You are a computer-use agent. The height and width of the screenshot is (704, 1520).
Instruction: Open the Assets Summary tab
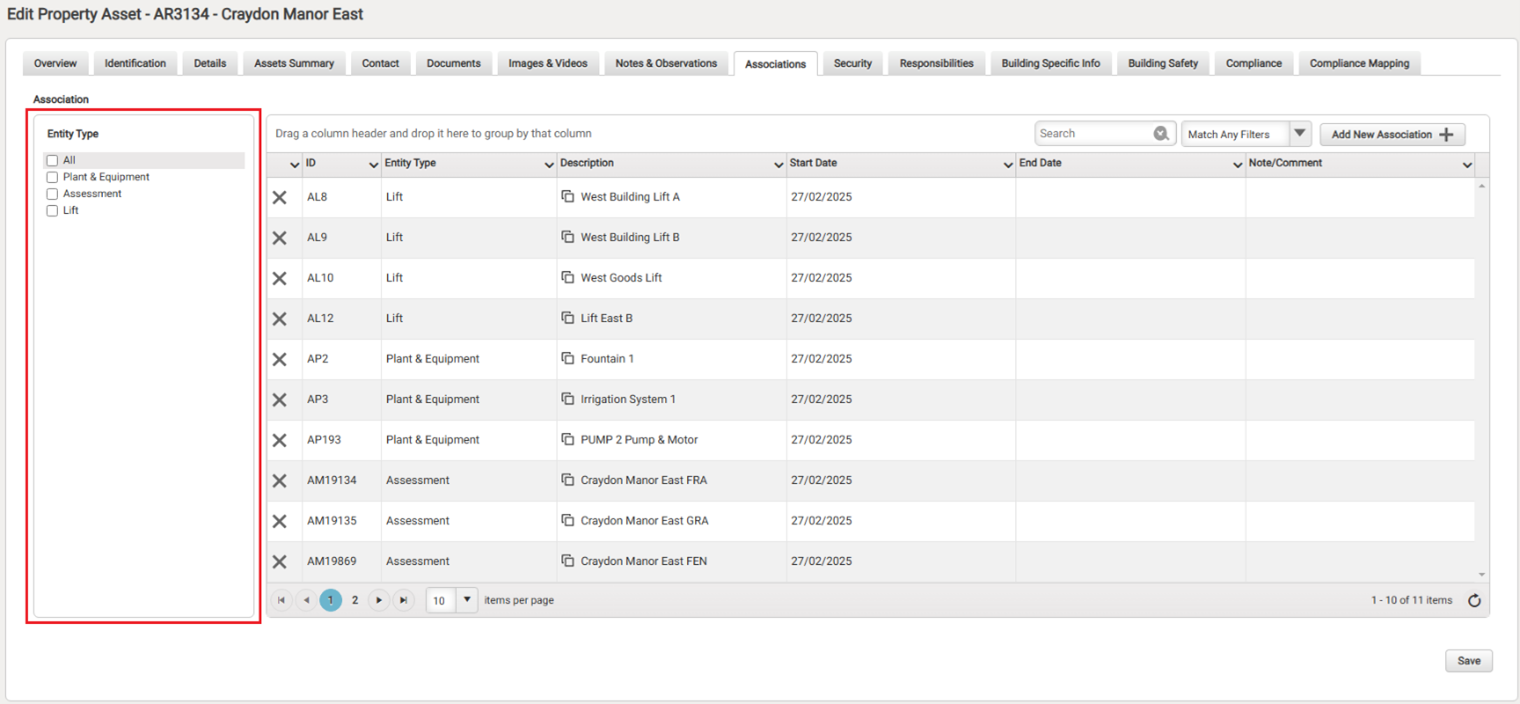[x=294, y=63]
